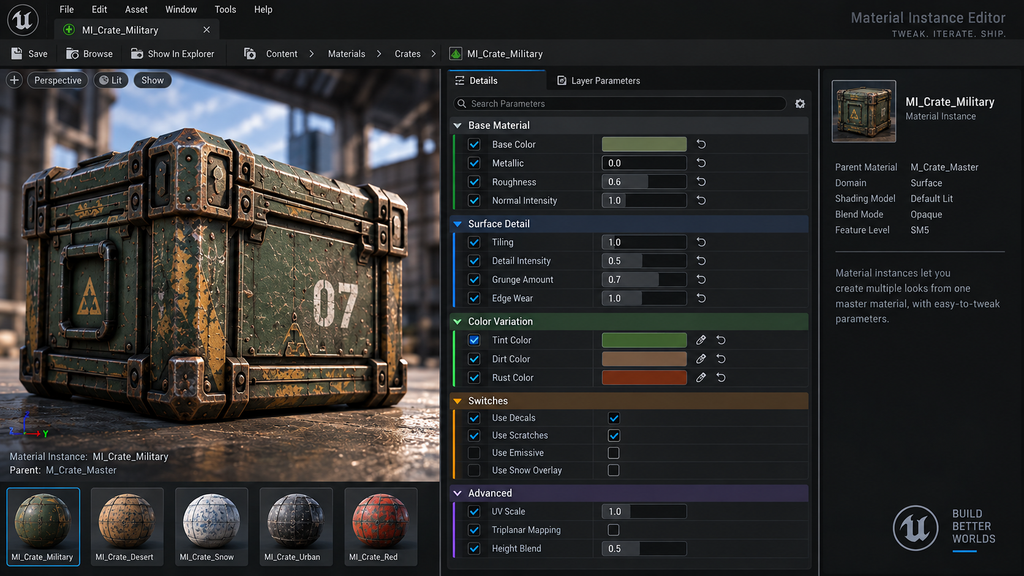Screen dimensions: 1024x576
Task: Collapse the Switches section
Action: pos(458,401)
